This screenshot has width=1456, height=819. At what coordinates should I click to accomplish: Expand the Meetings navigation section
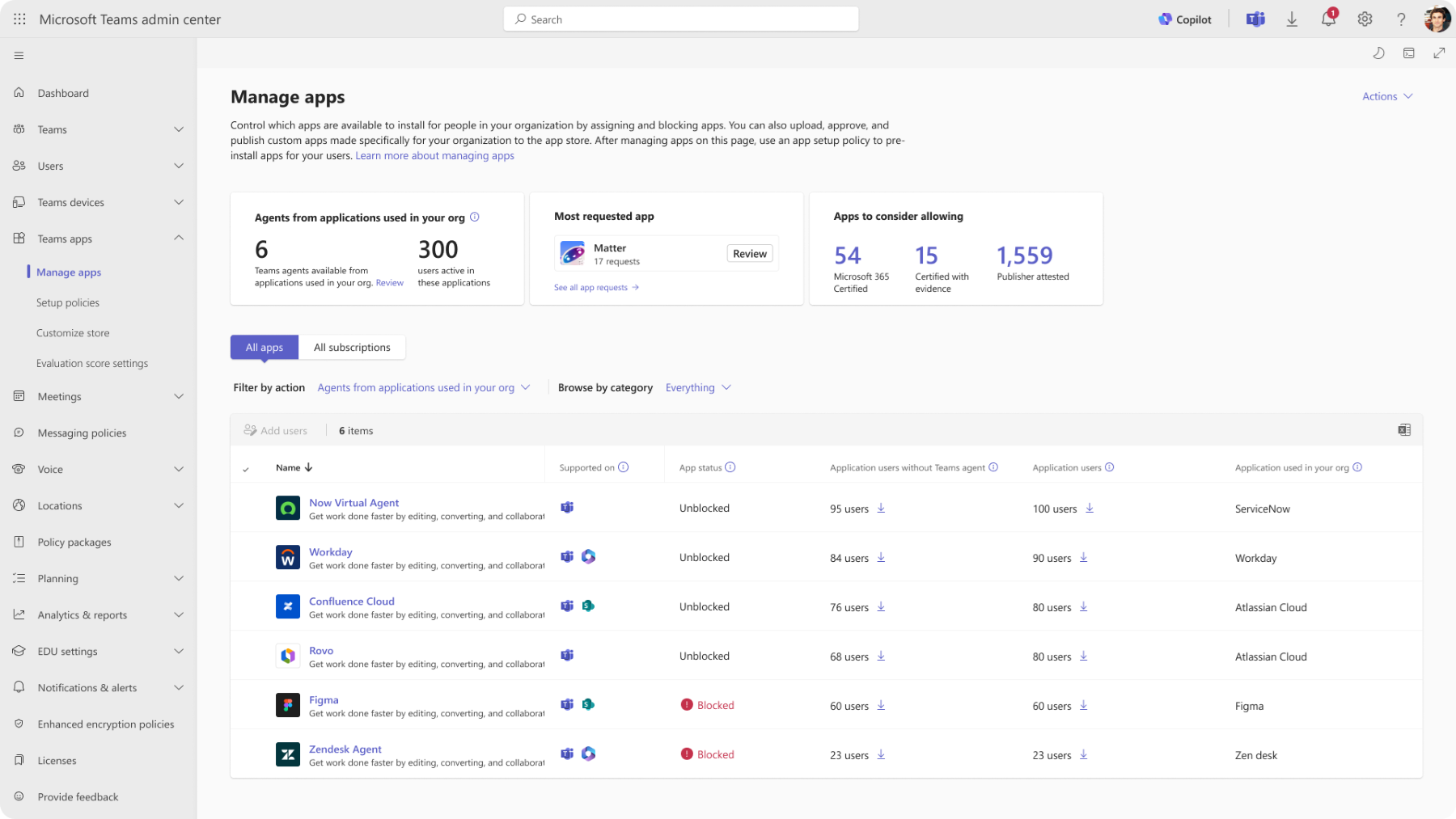point(179,396)
